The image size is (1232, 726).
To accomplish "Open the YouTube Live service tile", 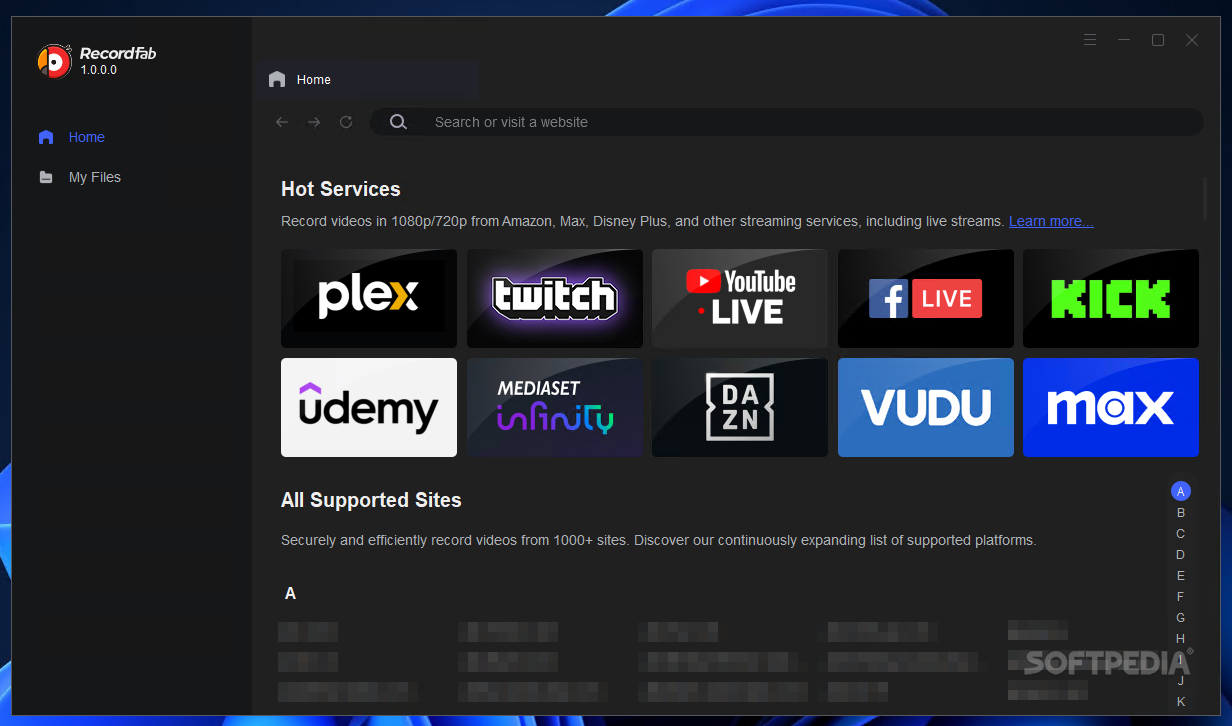I will 740,298.
